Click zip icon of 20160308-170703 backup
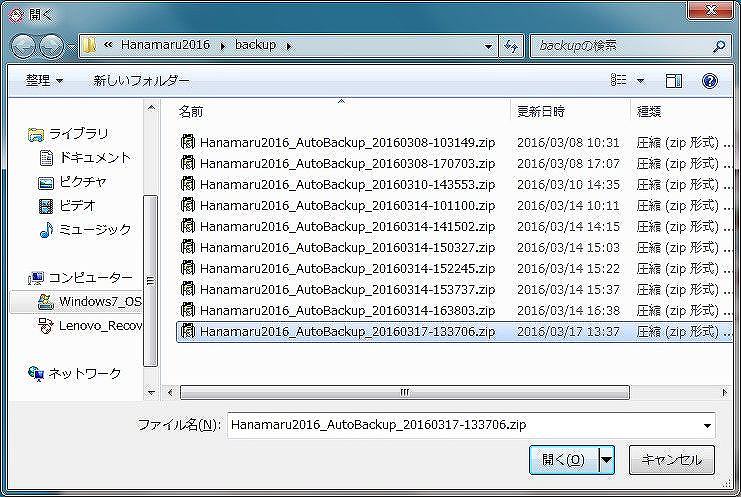Image resolution: width=741 pixels, height=497 pixels. pyautogui.click(x=188, y=163)
